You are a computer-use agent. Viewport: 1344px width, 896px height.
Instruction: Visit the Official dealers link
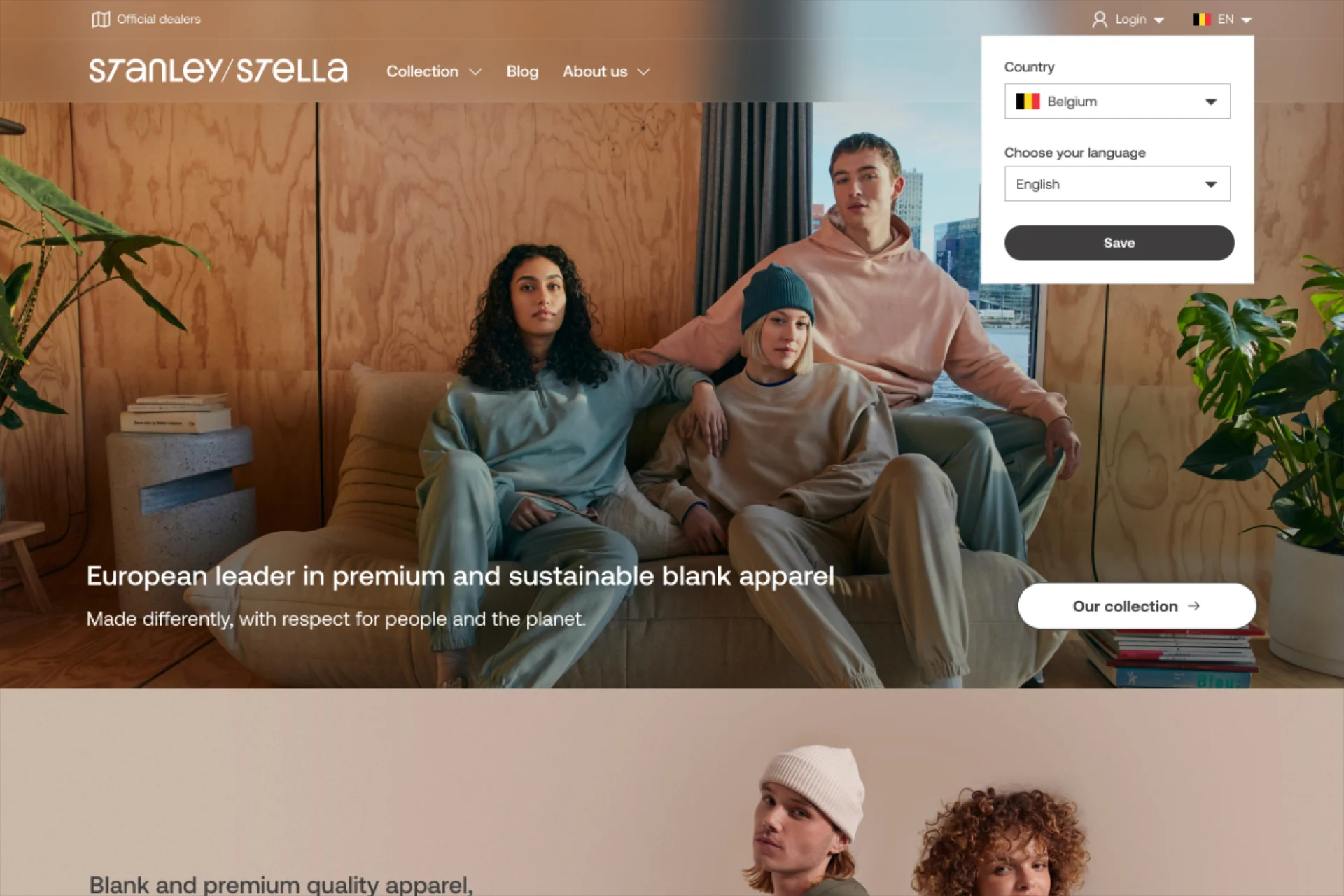[x=159, y=20]
